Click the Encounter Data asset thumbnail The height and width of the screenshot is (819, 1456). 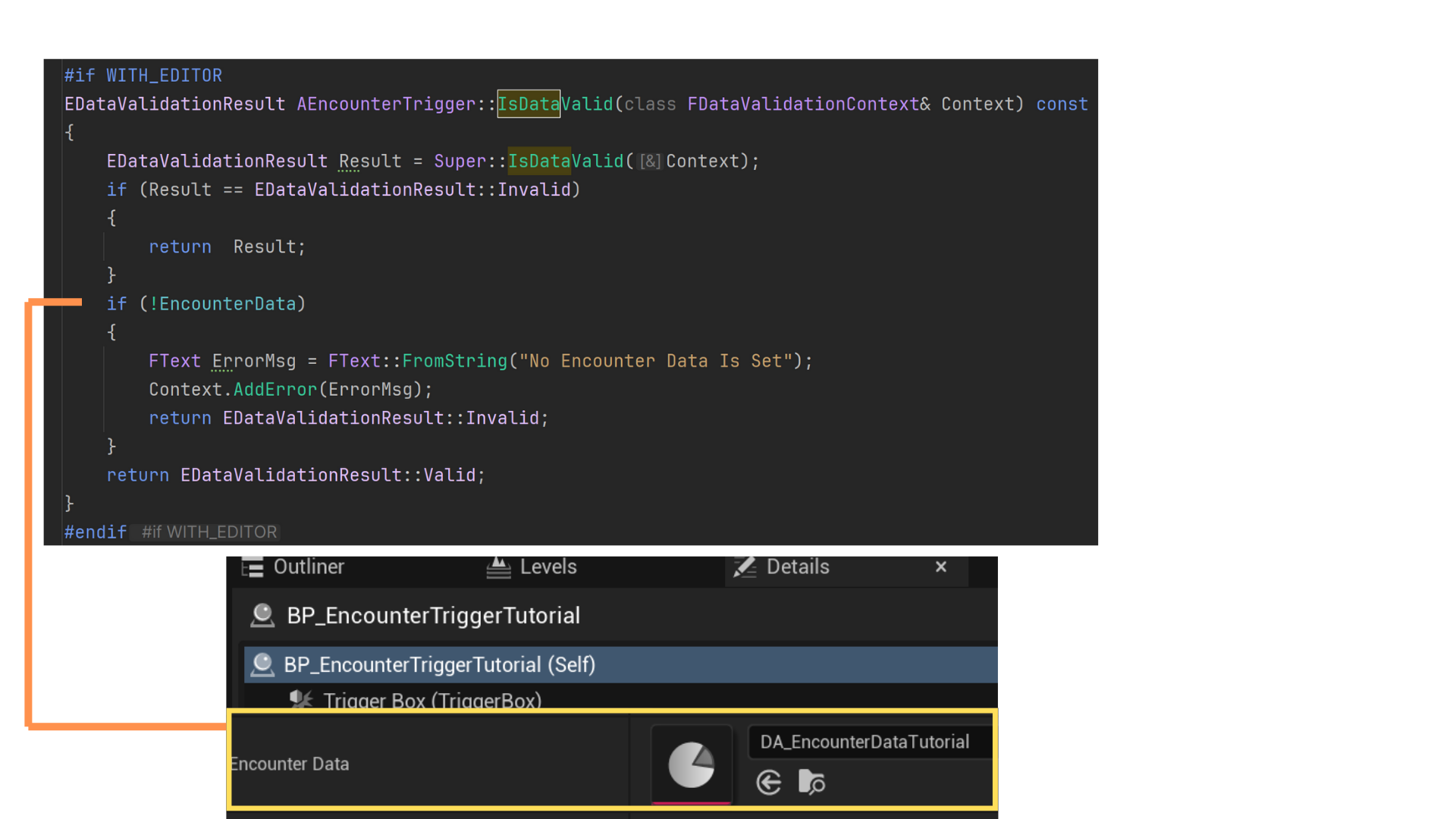(x=691, y=764)
